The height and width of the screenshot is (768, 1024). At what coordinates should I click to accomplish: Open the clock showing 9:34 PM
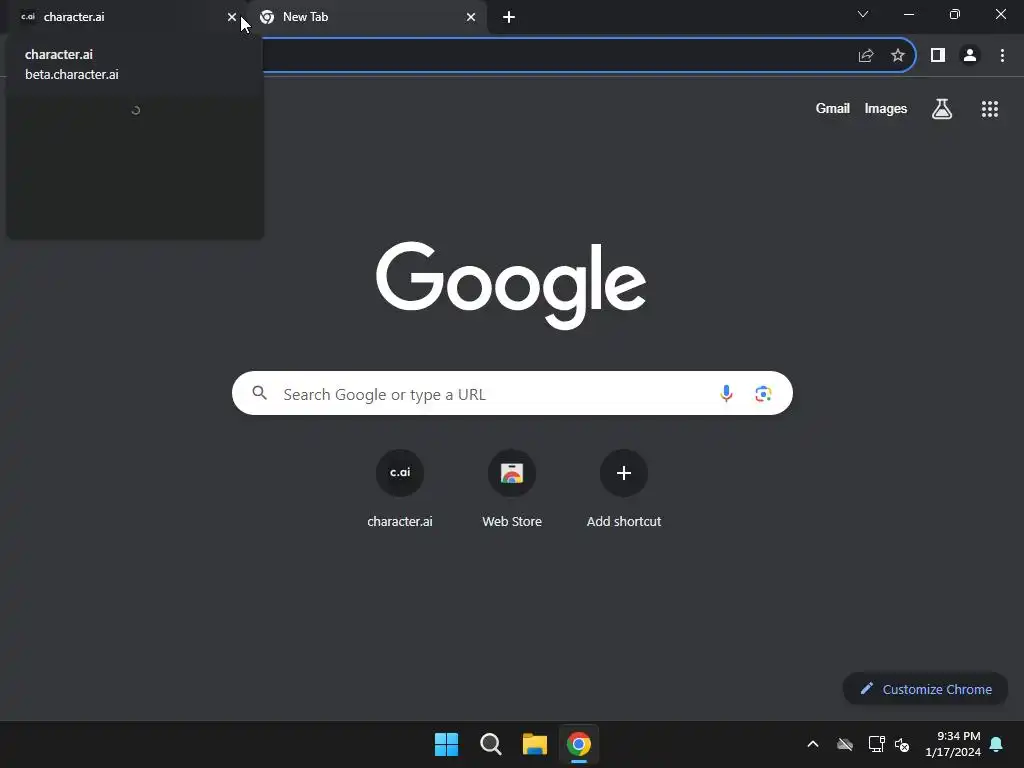tap(953, 744)
